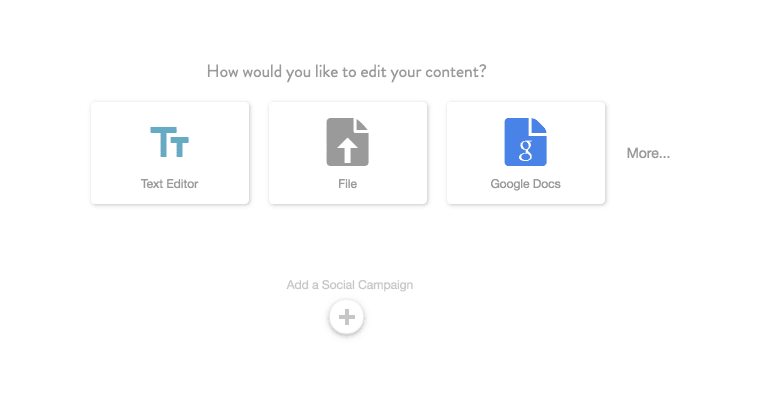The width and height of the screenshot is (770, 400).
Task: Click the white upward arrow in File icon
Action: pyautogui.click(x=347, y=148)
